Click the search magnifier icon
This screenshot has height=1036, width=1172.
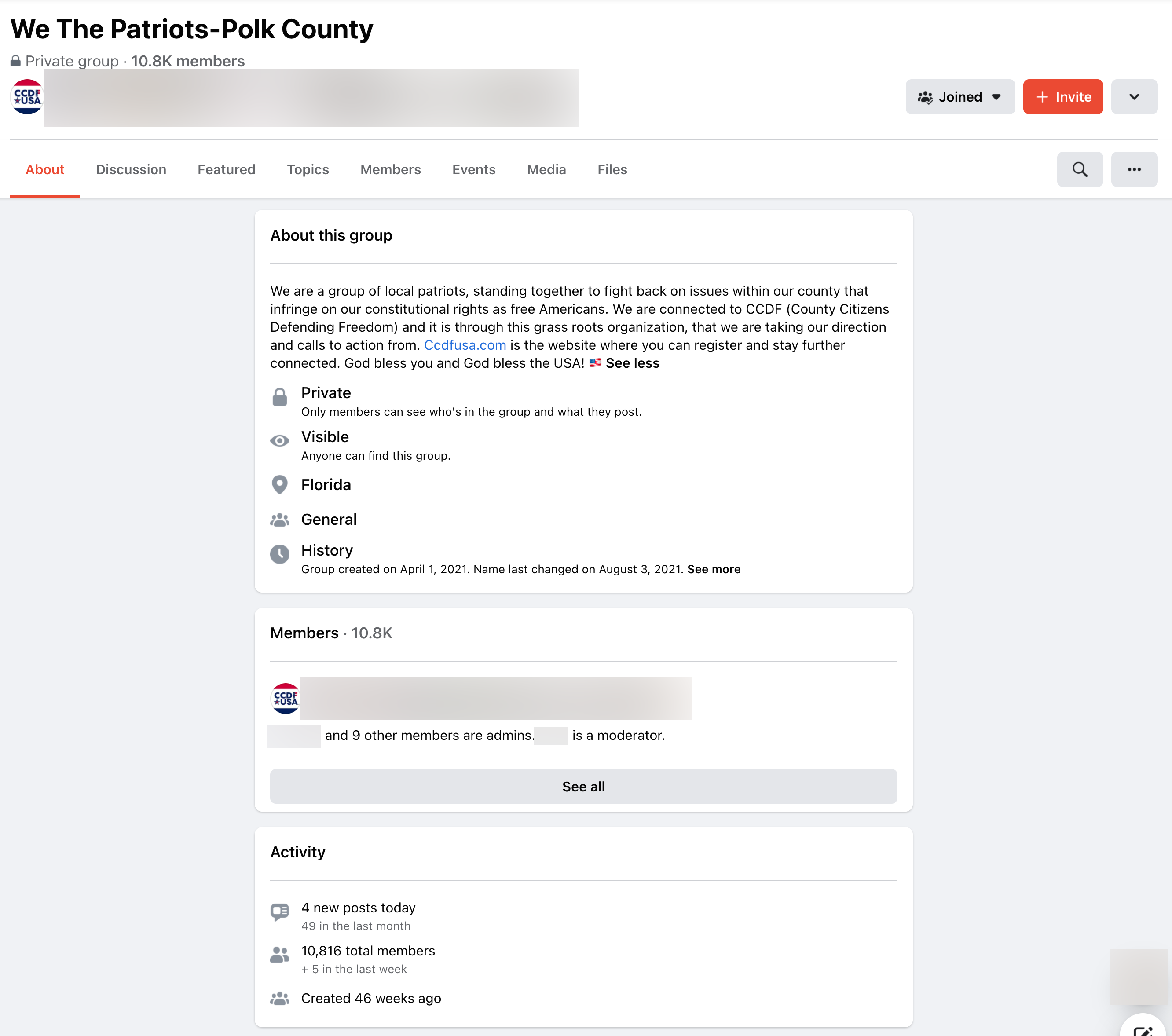1079,169
